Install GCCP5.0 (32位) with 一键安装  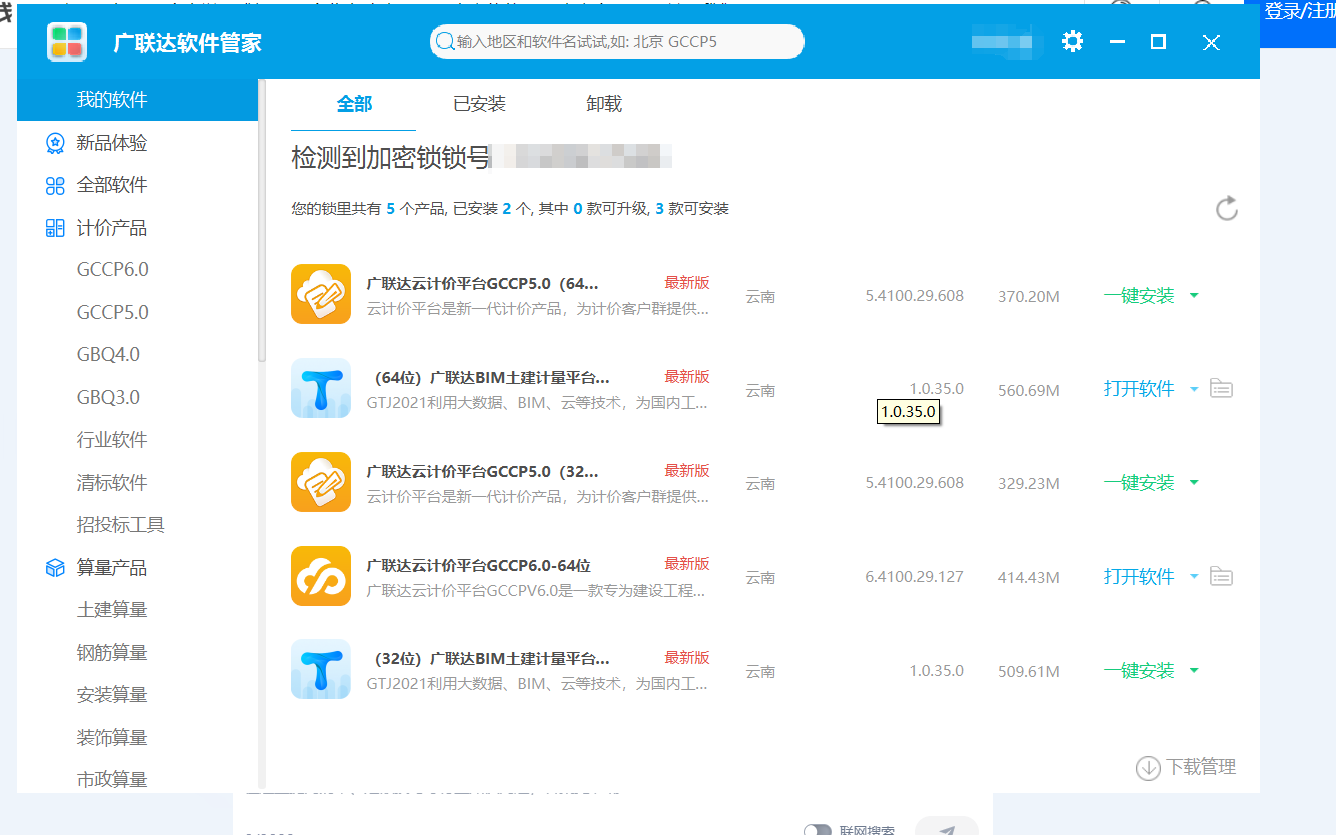[1139, 483]
